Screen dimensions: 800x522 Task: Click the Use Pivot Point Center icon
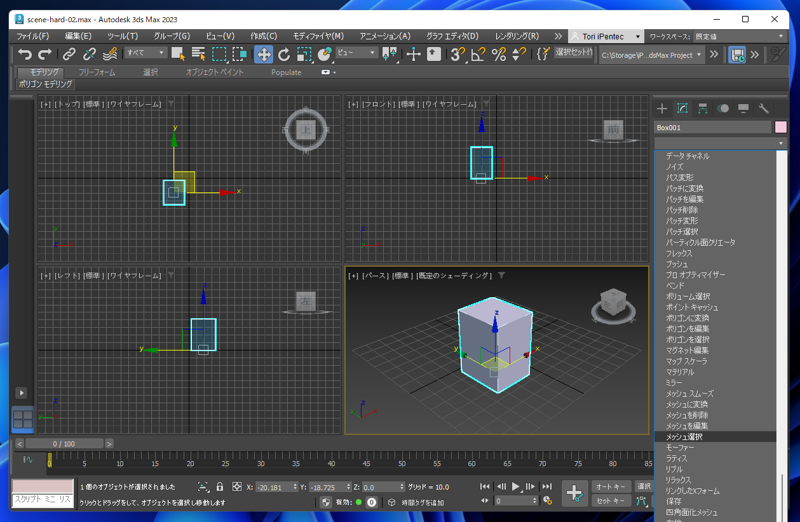(x=390, y=54)
